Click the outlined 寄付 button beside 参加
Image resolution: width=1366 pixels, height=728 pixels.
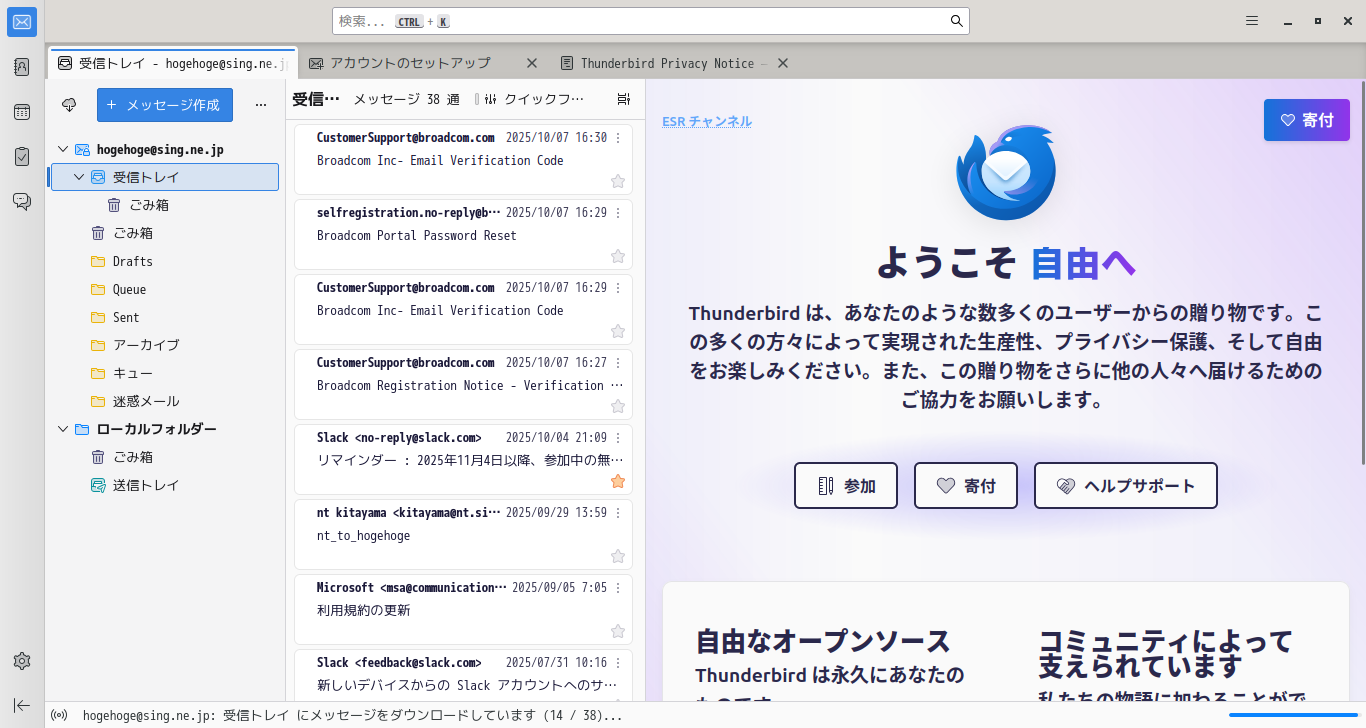[x=966, y=486]
